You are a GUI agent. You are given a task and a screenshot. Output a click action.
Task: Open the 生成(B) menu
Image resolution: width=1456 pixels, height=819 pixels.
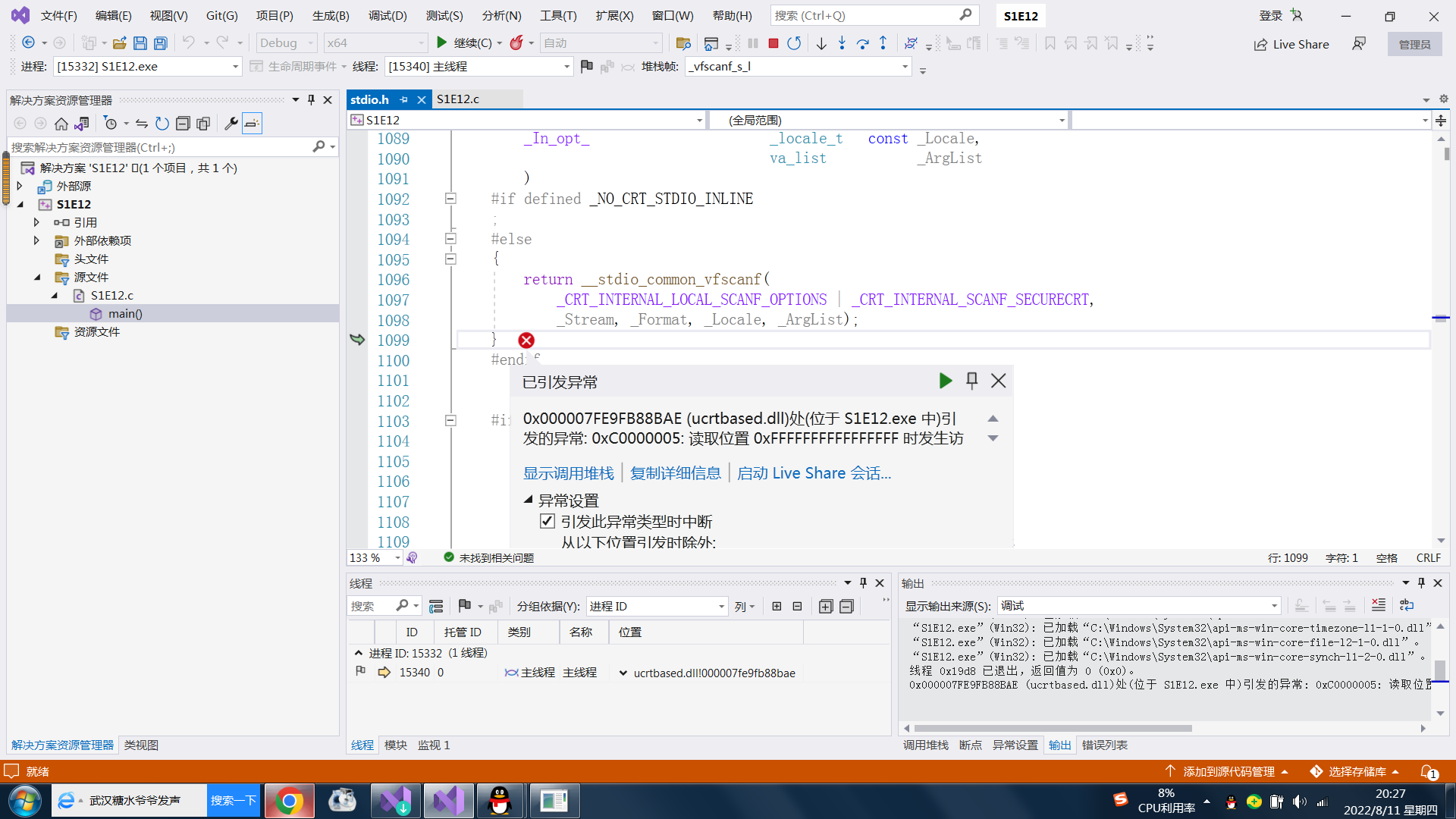(x=331, y=15)
